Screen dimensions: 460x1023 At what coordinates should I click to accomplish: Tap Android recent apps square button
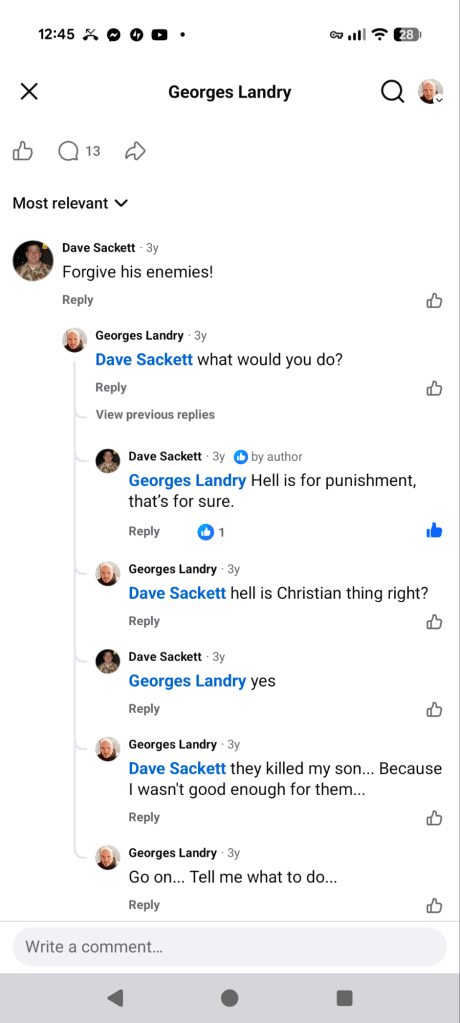pyautogui.click(x=345, y=998)
